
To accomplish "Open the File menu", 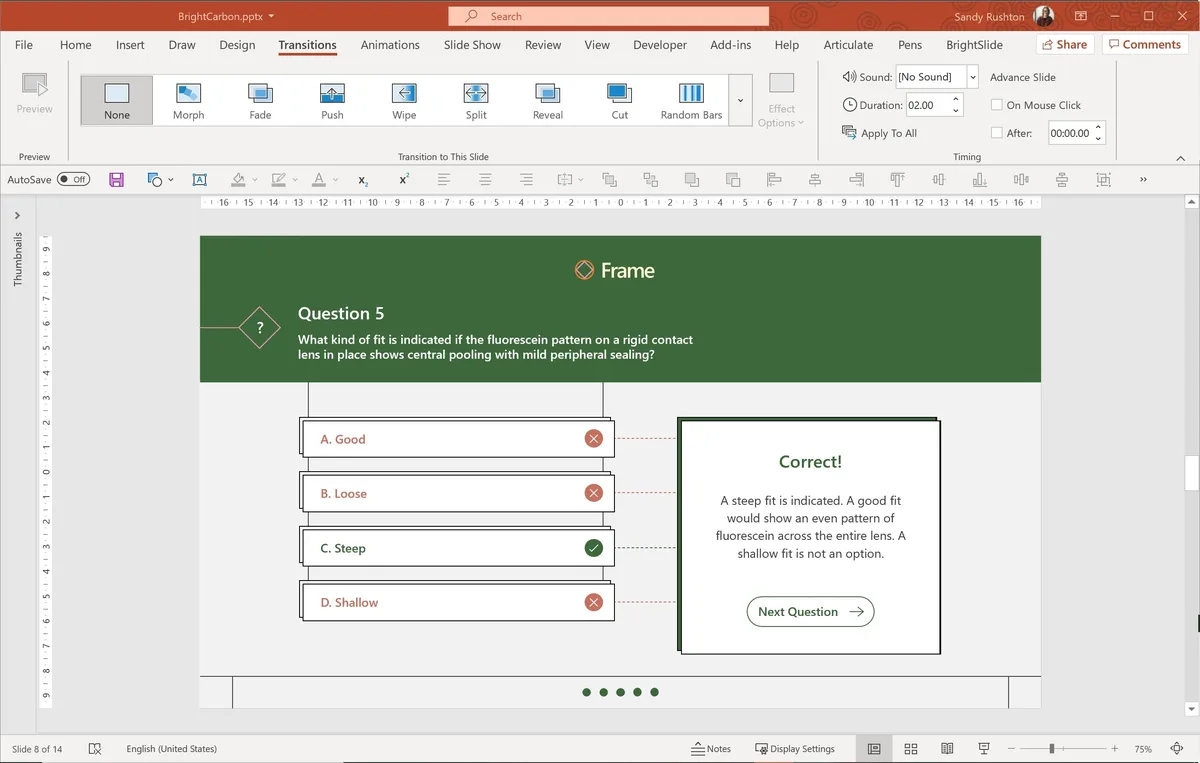I will pos(23,45).
